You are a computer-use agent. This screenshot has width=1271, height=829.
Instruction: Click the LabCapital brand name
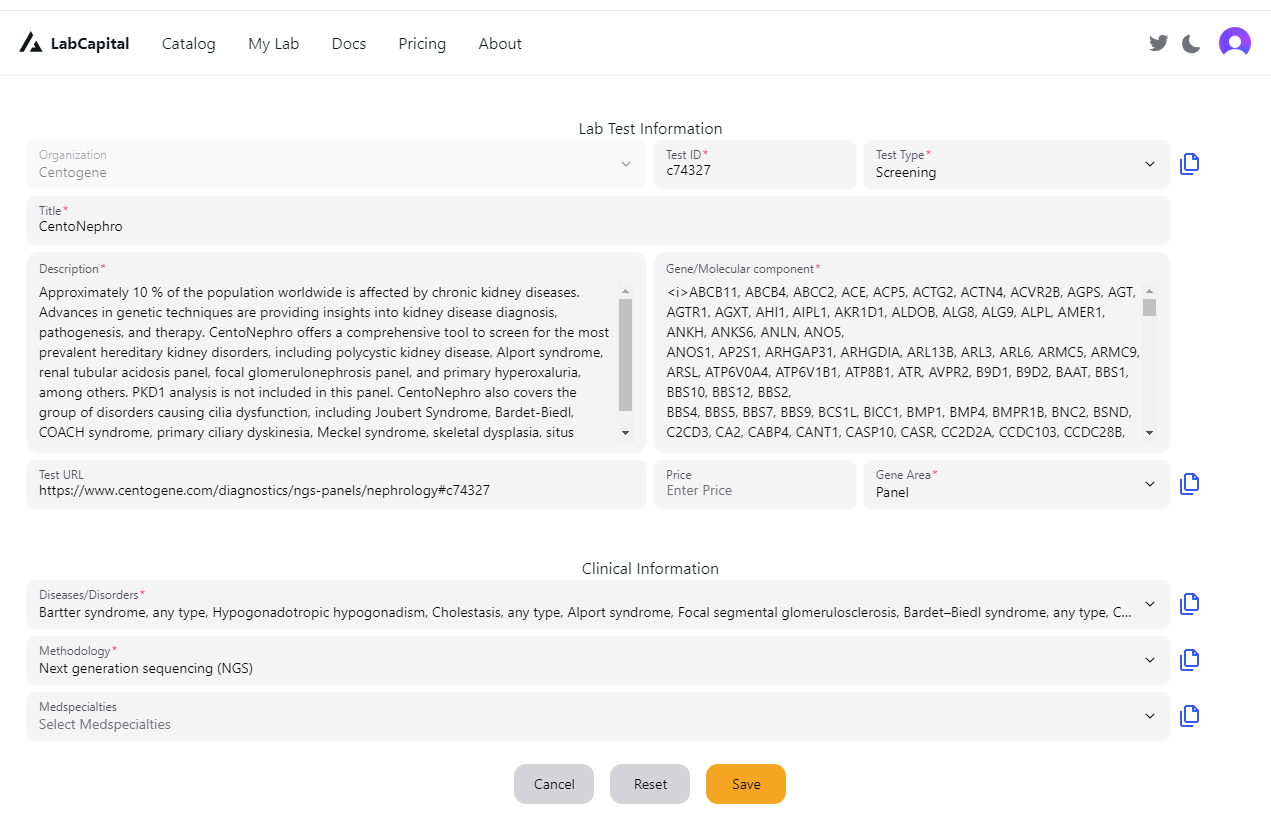(90, 44)
